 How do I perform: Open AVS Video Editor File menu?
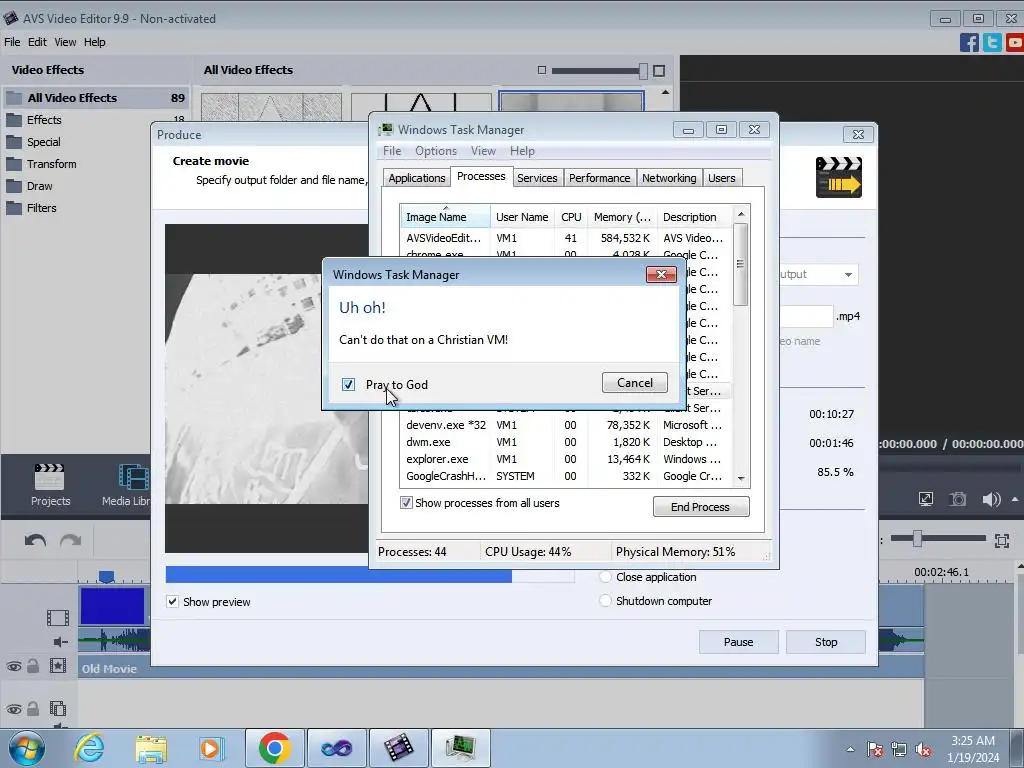(x=12, y=42)
